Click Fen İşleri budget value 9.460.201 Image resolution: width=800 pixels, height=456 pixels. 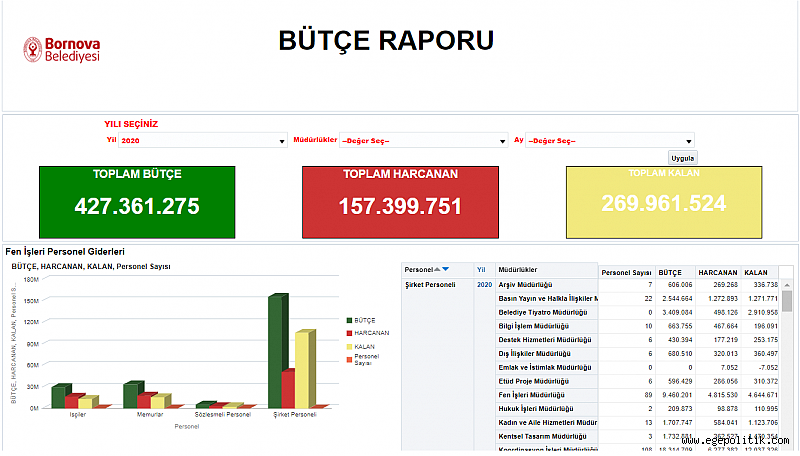click(678, 395)
